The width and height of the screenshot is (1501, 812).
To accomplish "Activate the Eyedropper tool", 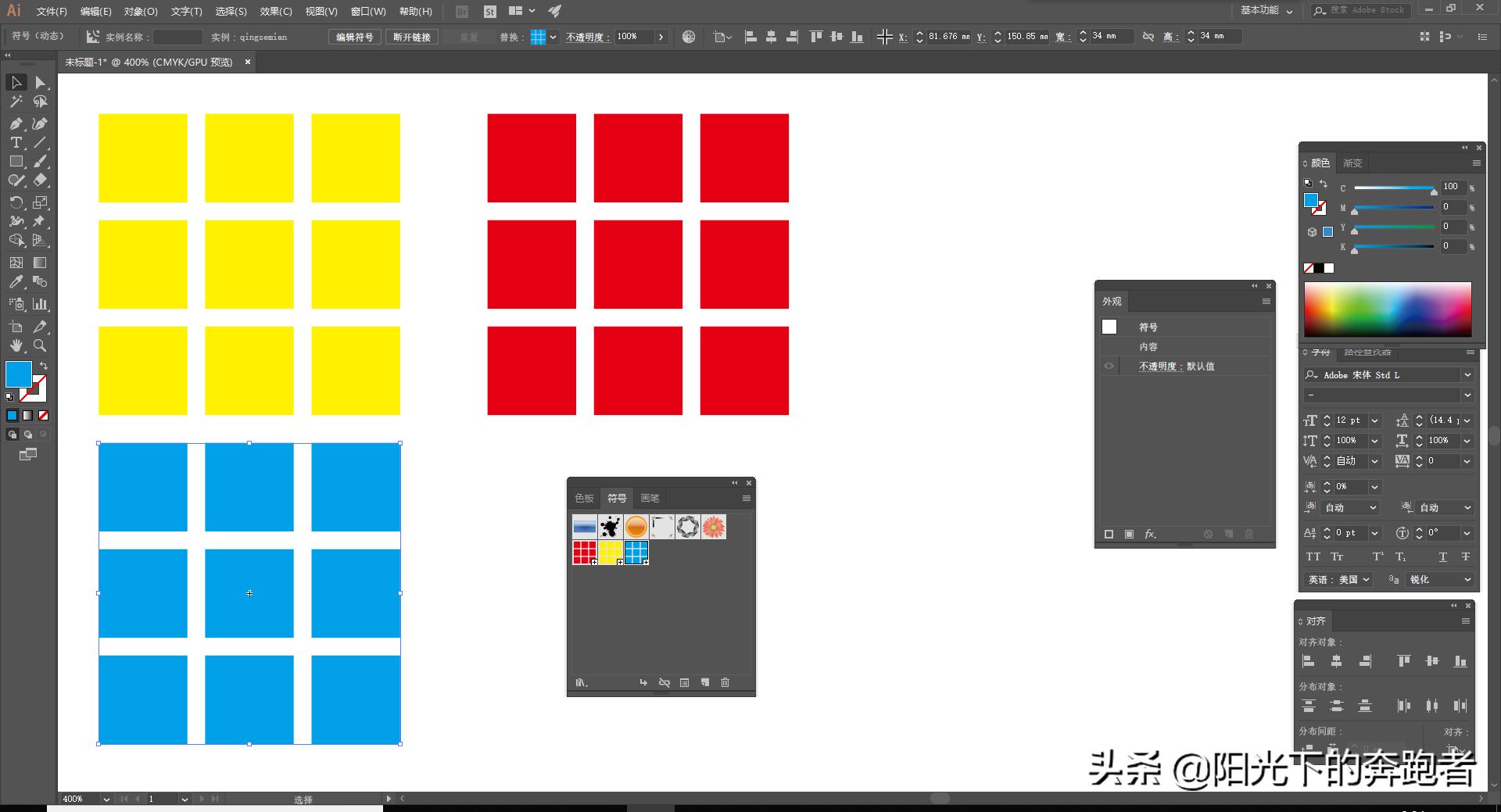I will pyautogui.click(x=16, y=282).
